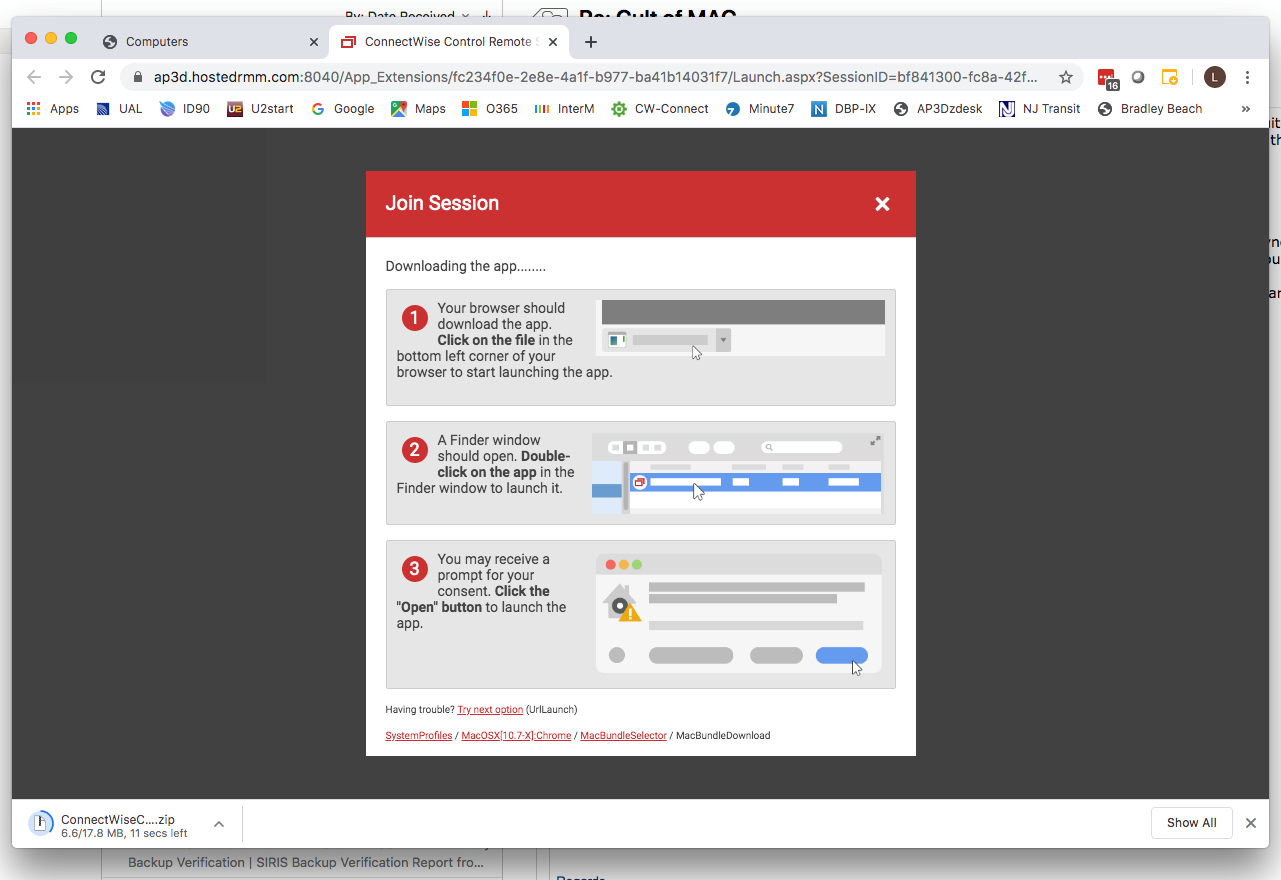Open the Maps bookmark

(x=418, y=108)
